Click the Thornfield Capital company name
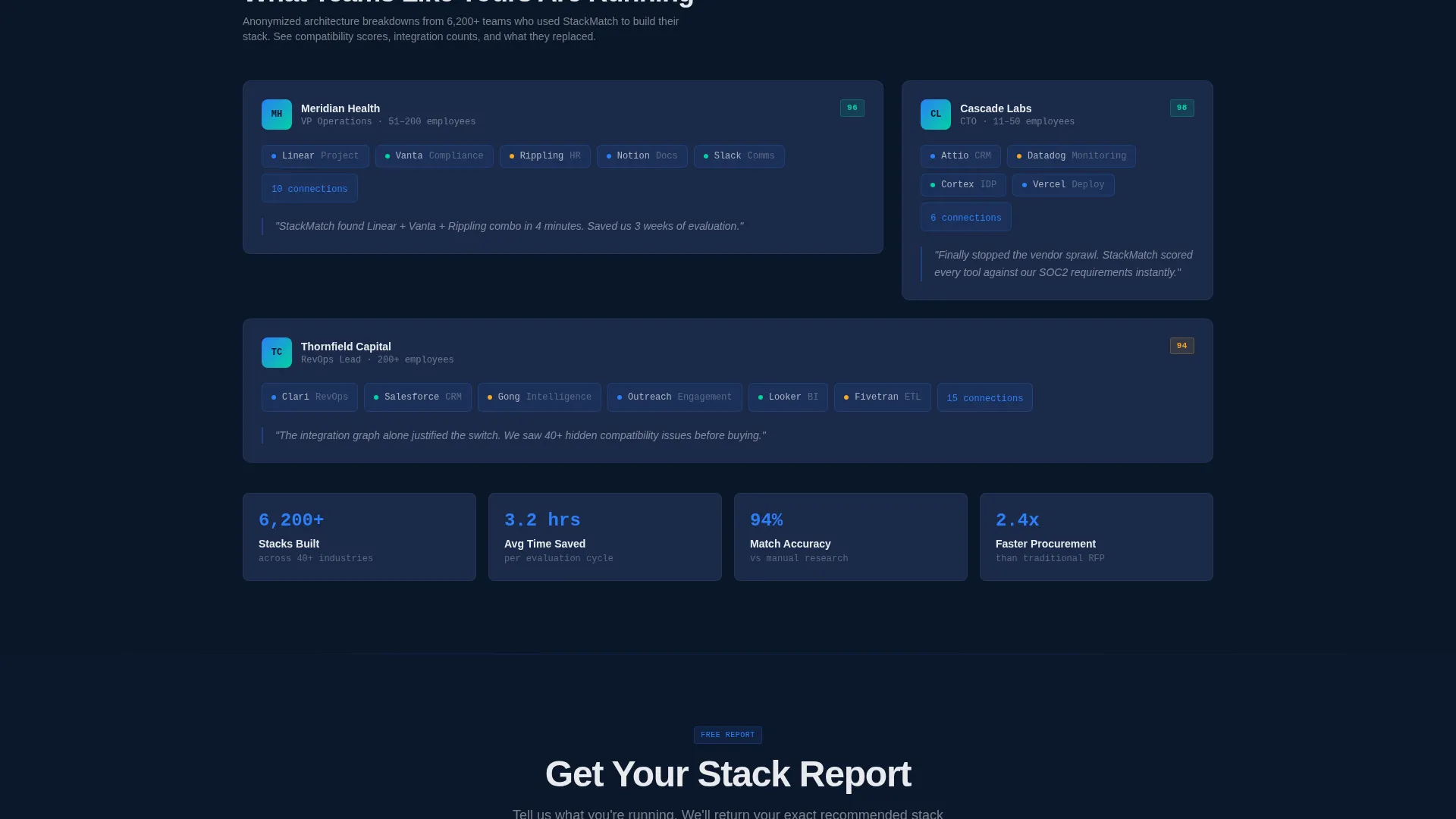 pyautogui.click(x=346, y=347)
